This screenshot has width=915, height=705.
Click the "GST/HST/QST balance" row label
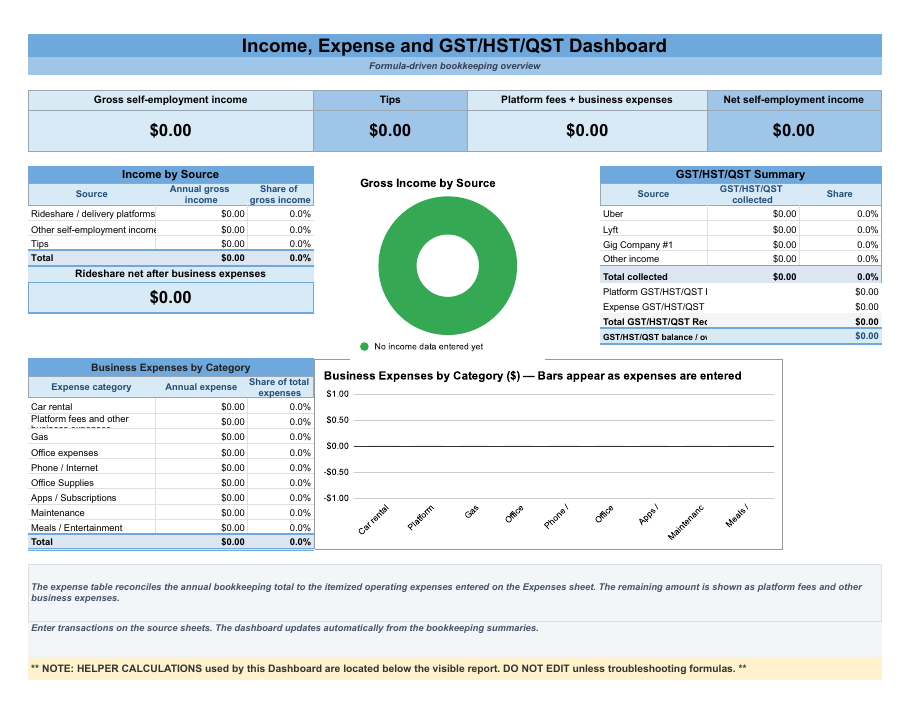655,337
